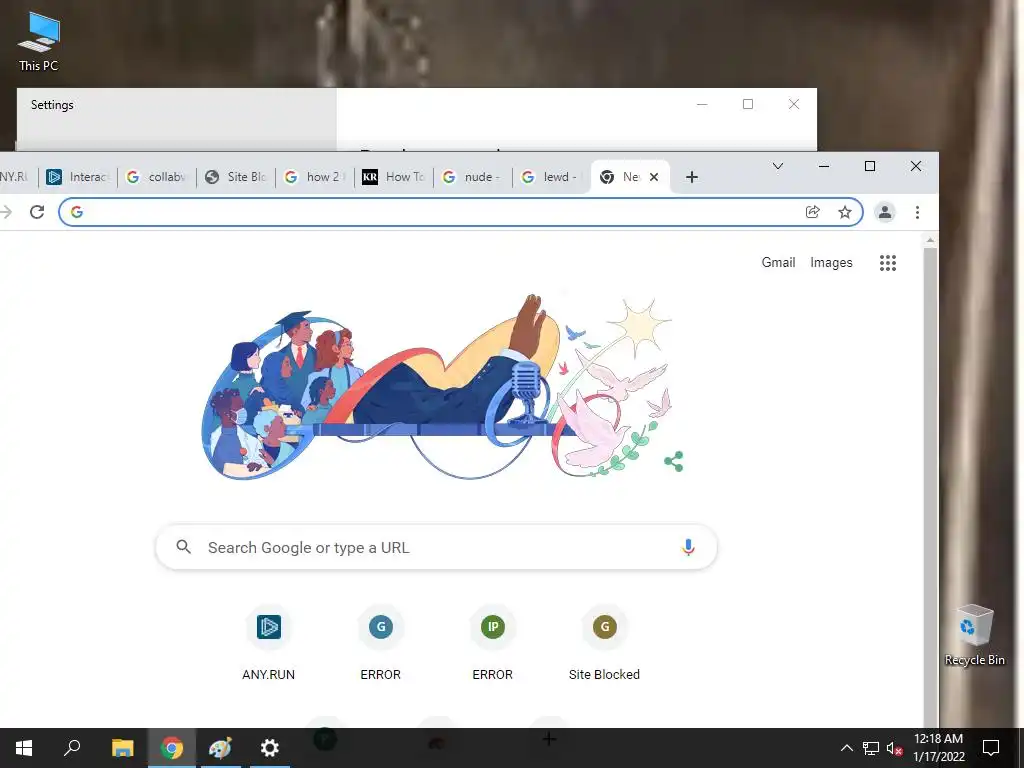
Task: Open the blue G ERROR shortcut
Action: point(381,643)
